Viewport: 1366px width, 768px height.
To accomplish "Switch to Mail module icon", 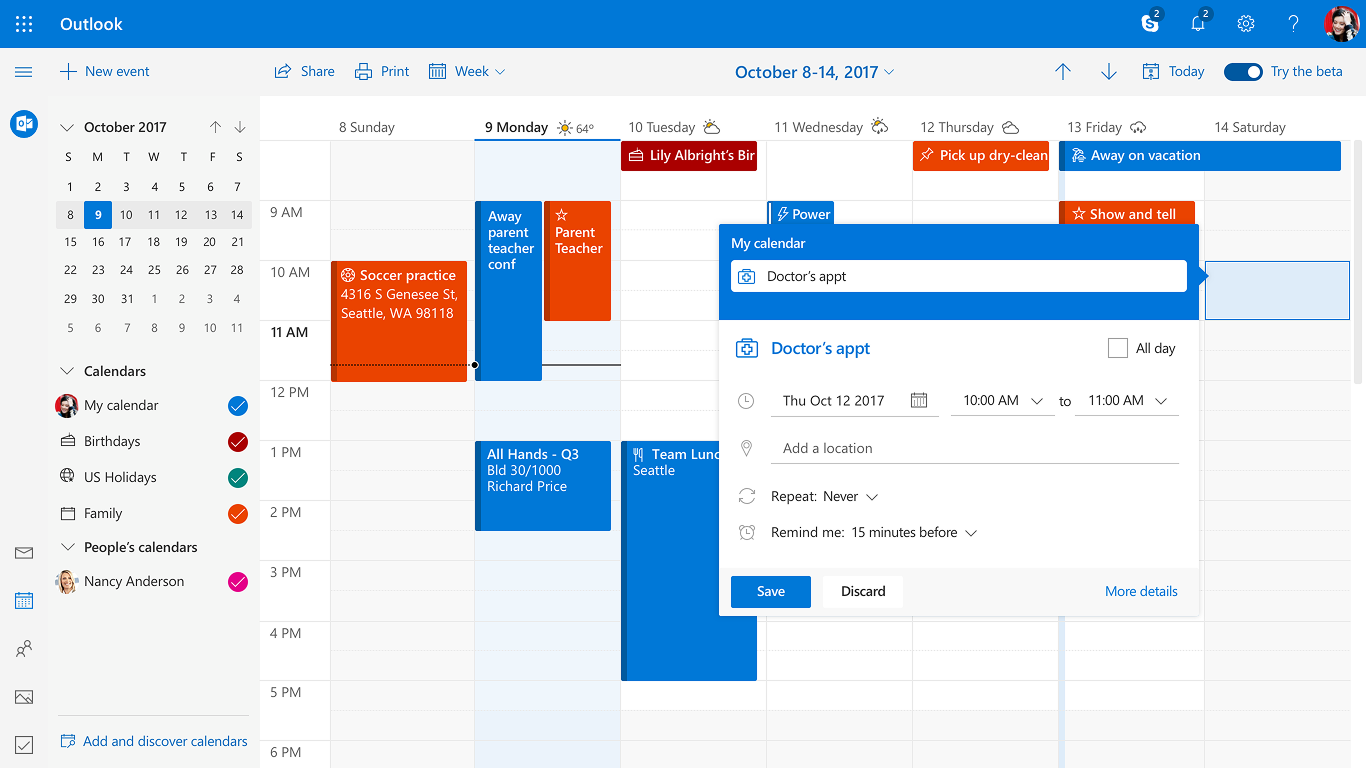I will [x=24, y=553].
